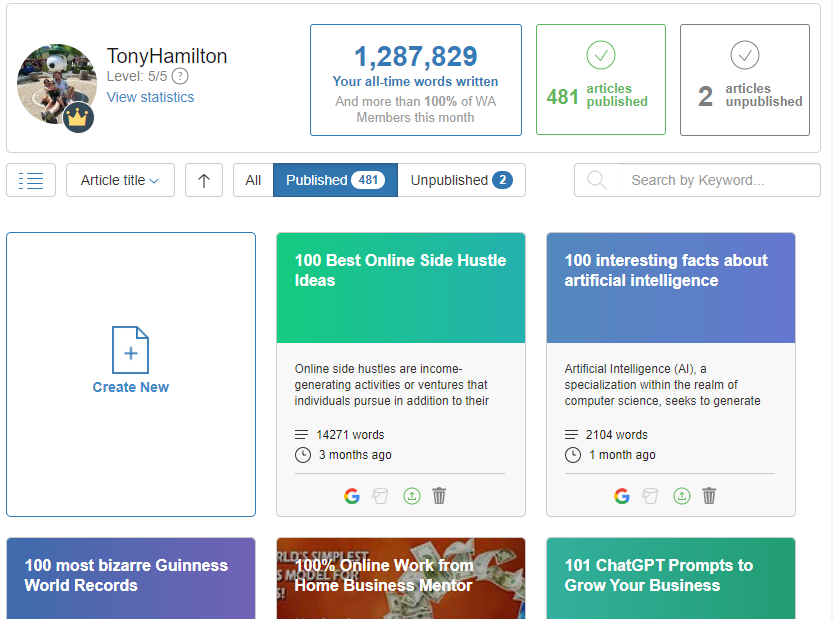Click Google icon on artificial intelligence article
The height and width of the screenshot is (619, 833).
pyautogui.click(x=621, y=496)
